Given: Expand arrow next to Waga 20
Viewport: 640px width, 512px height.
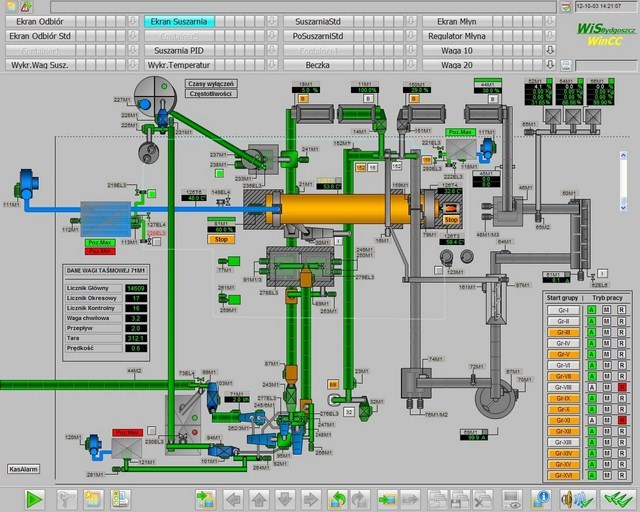Looking at the screenshot, I should pyautogui.click(x=550, y=65).
